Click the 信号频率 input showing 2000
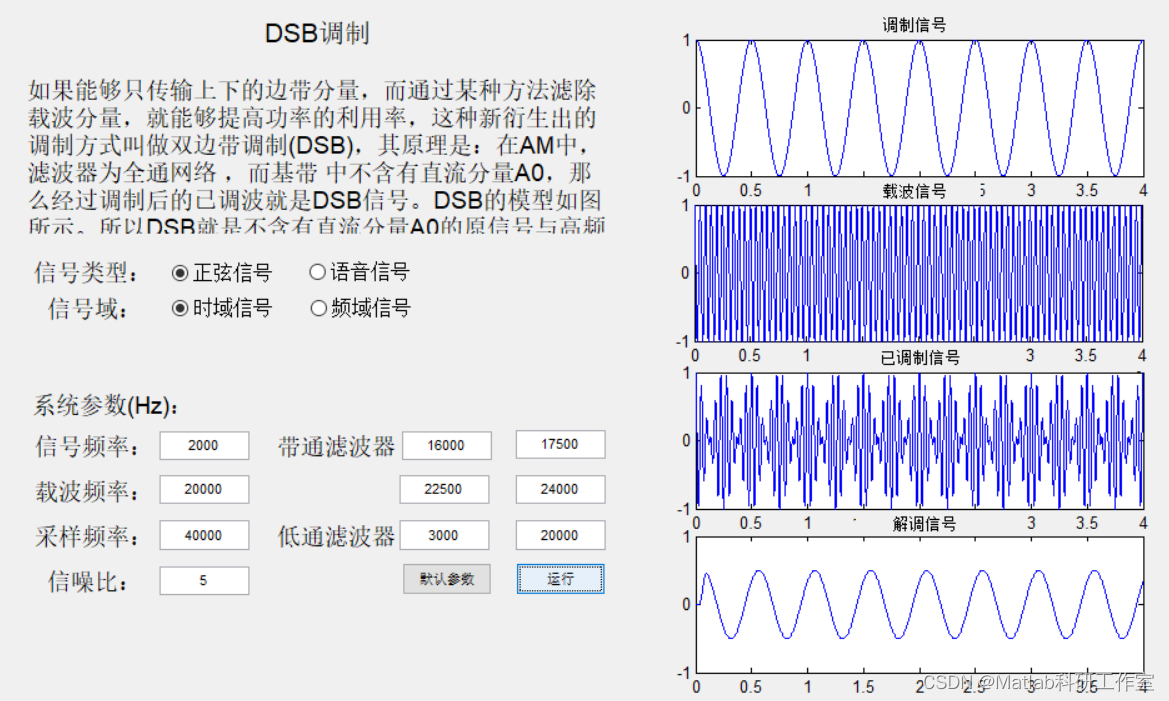This screenshot has width=1169, height=701. [203, 445]
